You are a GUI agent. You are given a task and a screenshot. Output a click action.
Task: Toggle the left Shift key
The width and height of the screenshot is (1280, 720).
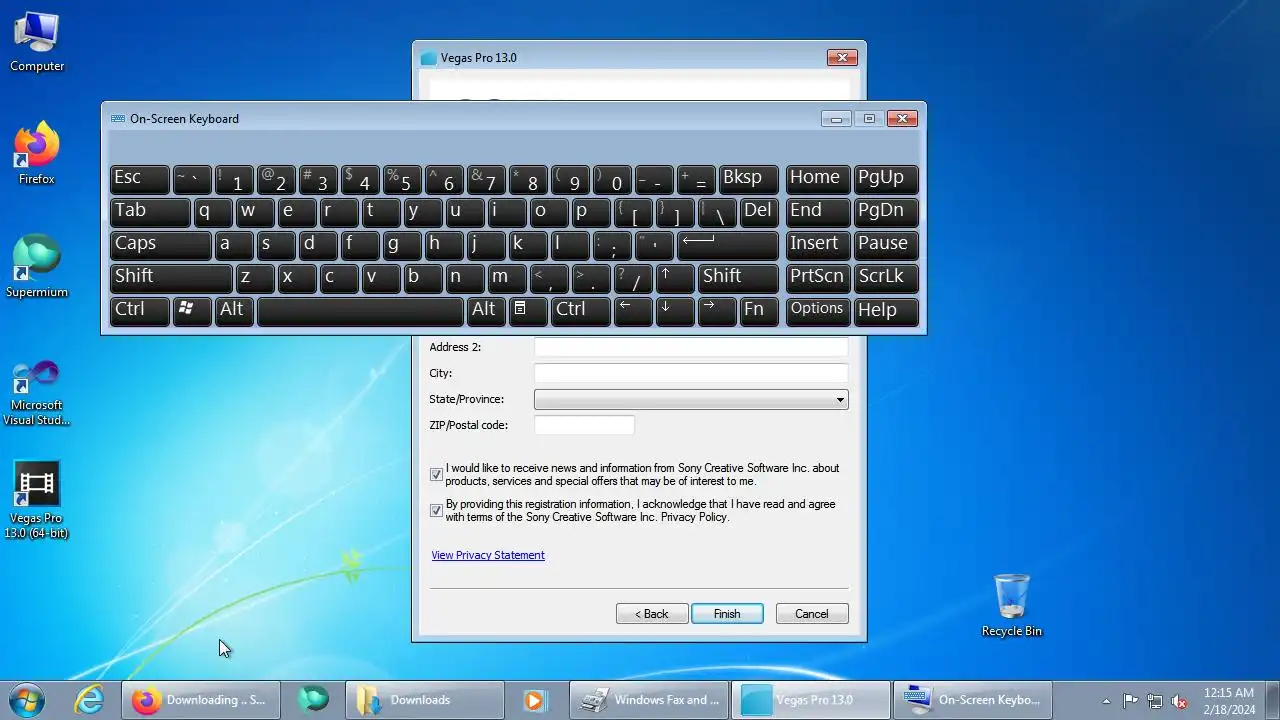point(171,278)
